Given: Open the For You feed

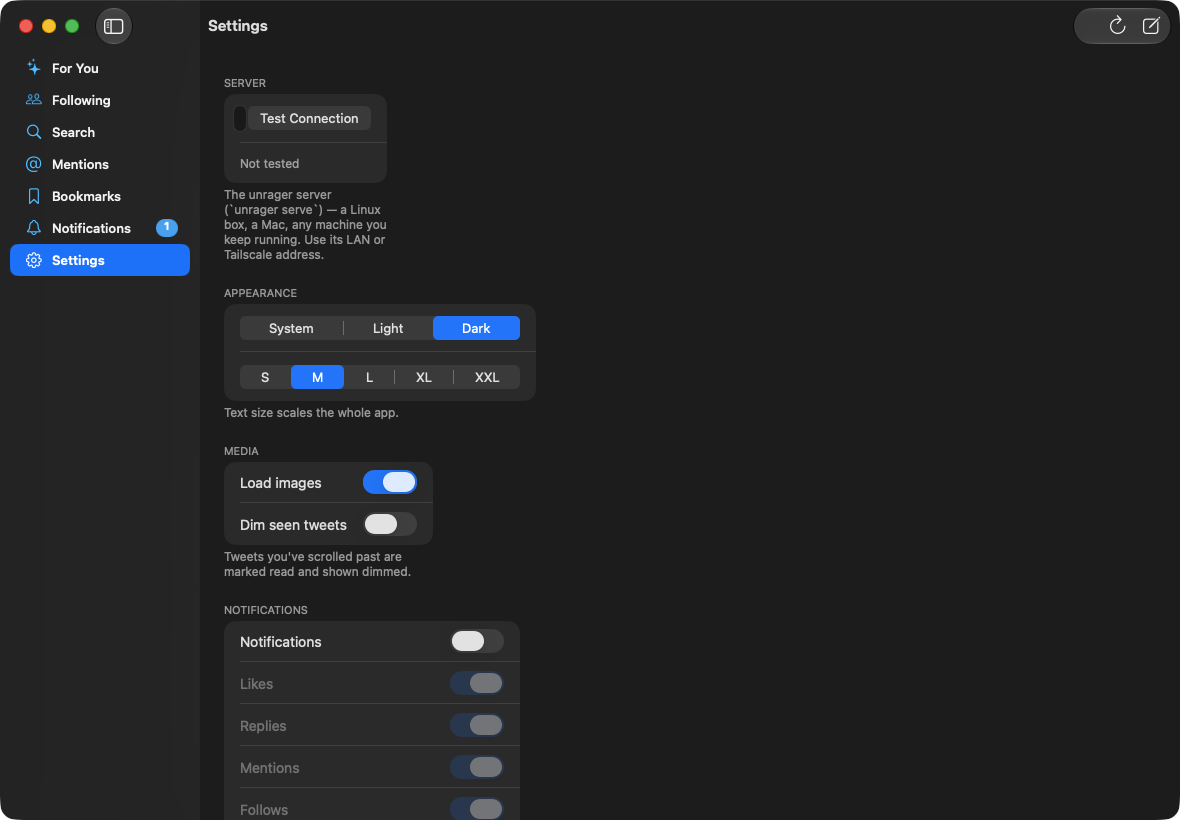Looking at the screenshot, I should (x=100, y=68).
